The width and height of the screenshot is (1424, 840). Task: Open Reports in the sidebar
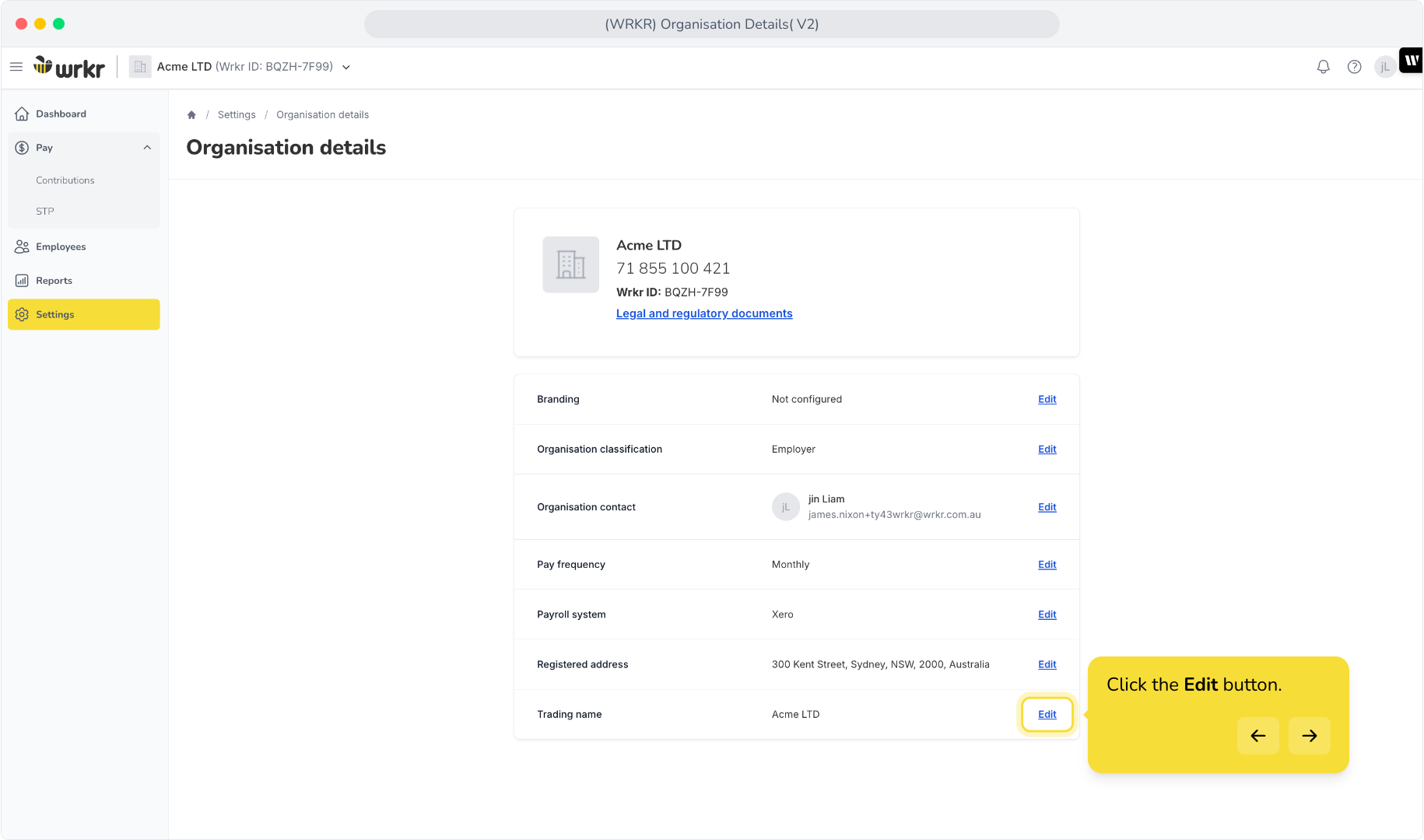tap(84, 281)
